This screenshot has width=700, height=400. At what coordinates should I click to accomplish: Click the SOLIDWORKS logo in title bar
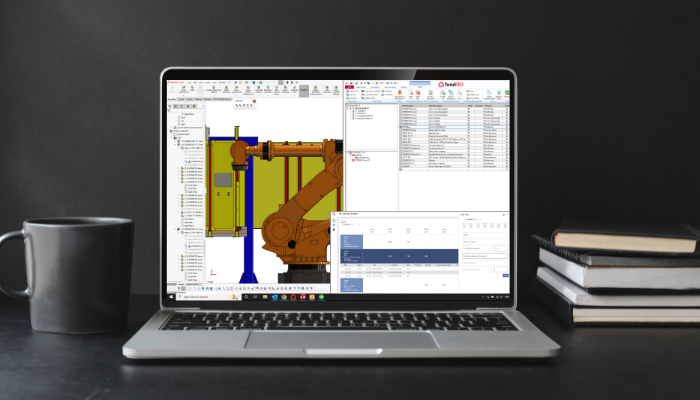175,83
